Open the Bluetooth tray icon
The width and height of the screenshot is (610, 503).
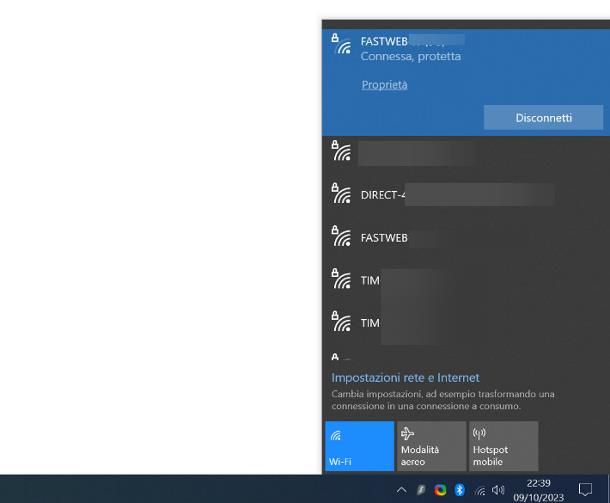(459, 490)
